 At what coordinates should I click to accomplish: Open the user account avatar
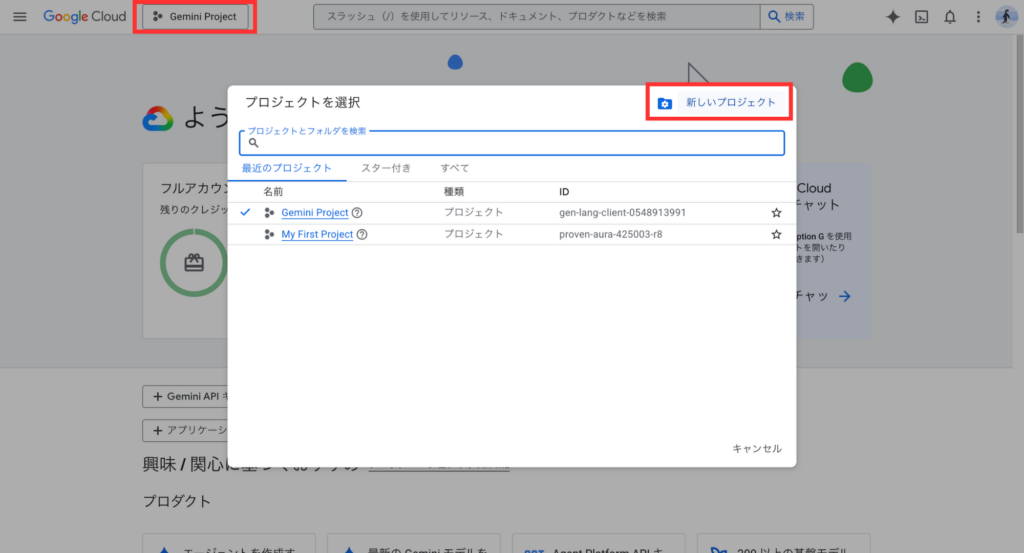click(1006, 16)
